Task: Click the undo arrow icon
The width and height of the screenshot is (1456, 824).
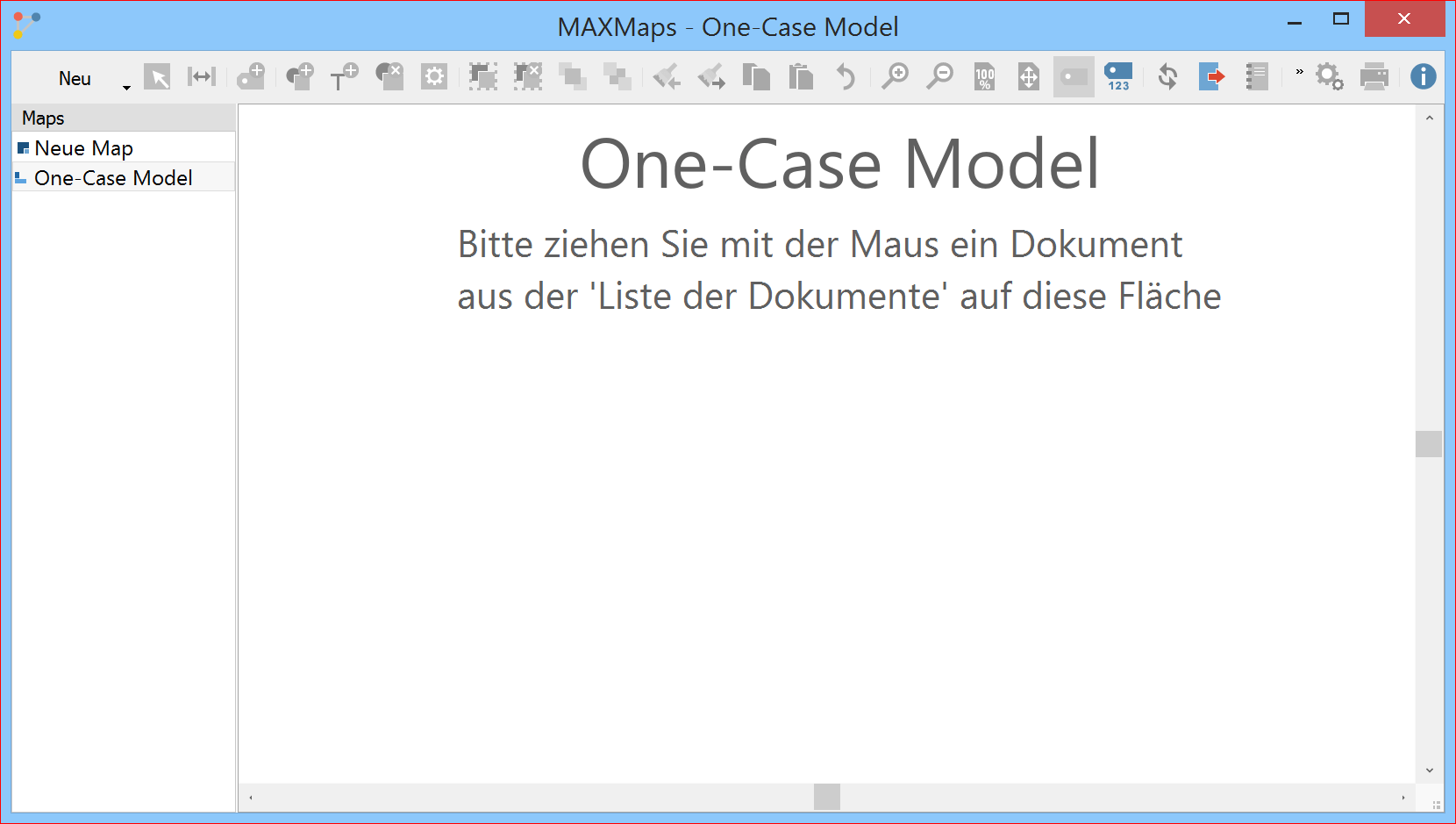Action: coord(846,76)
